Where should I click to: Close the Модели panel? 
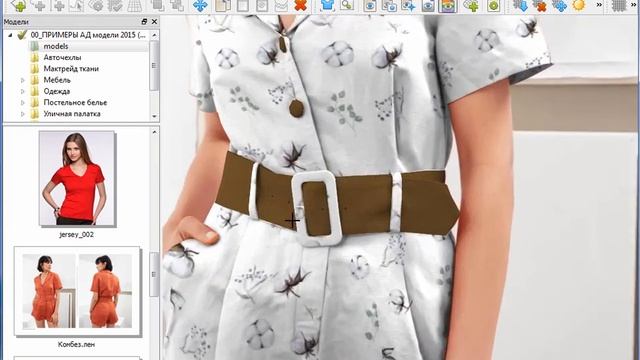click(x=154, y=22)
